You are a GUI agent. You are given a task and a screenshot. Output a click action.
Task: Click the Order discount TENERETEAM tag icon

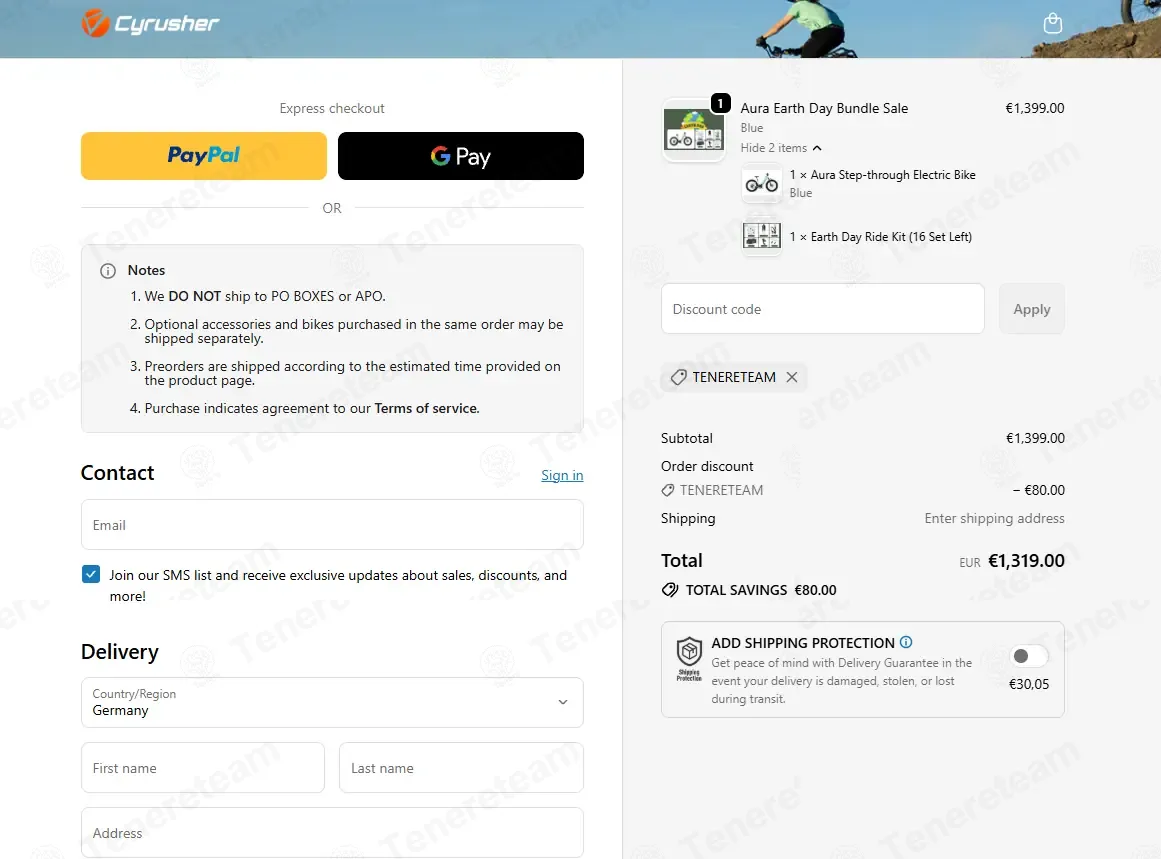[x=668, y=490]
